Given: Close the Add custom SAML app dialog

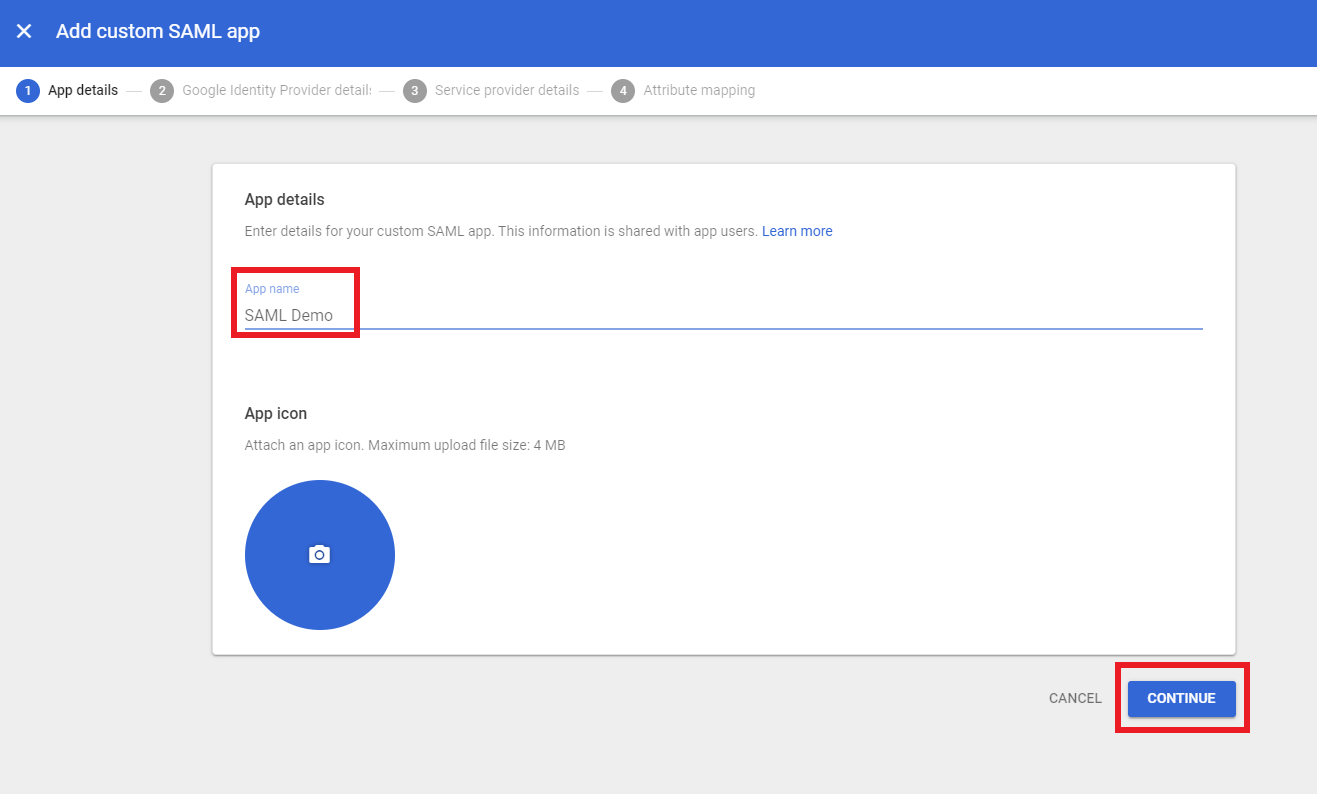Looking at the screenshot, I should click(24, 31).
